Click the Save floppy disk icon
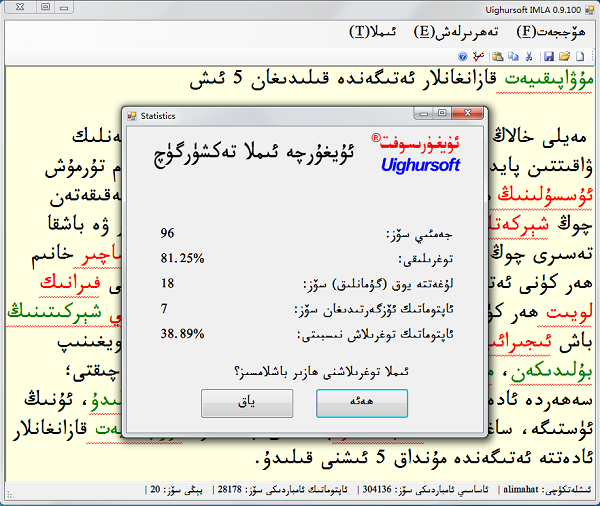Screen dimensions: 600x506 click(549, 57)
